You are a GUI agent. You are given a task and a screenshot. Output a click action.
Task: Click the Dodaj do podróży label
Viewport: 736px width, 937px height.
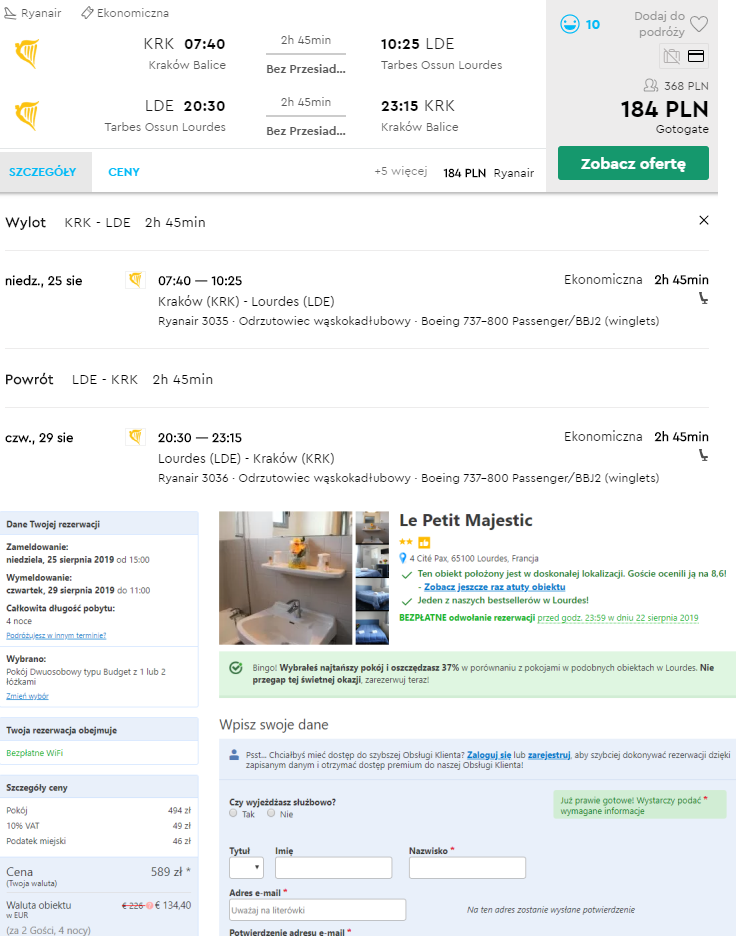coord(660,24)
